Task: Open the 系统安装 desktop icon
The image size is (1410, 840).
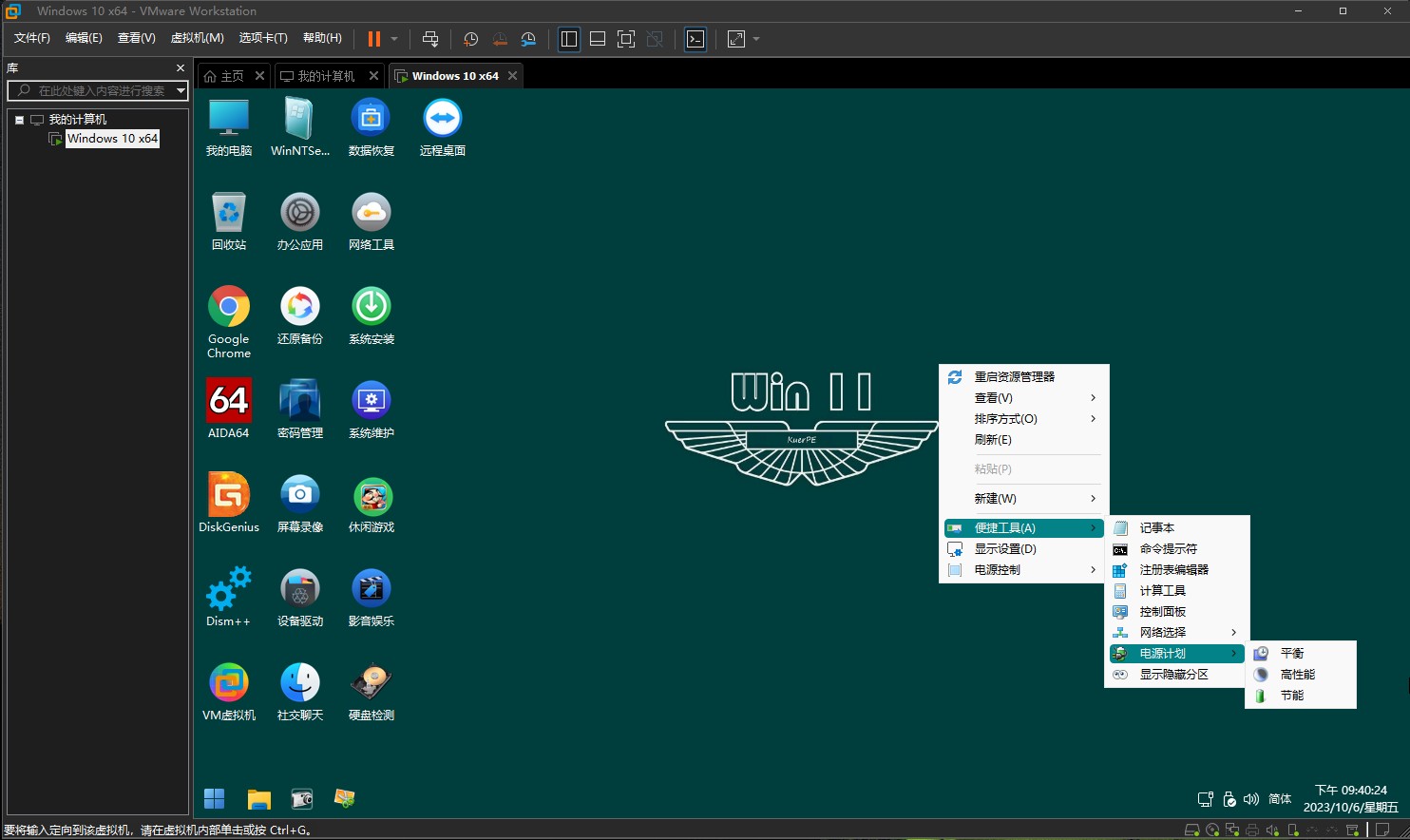Action: click(x=372, y=315)
